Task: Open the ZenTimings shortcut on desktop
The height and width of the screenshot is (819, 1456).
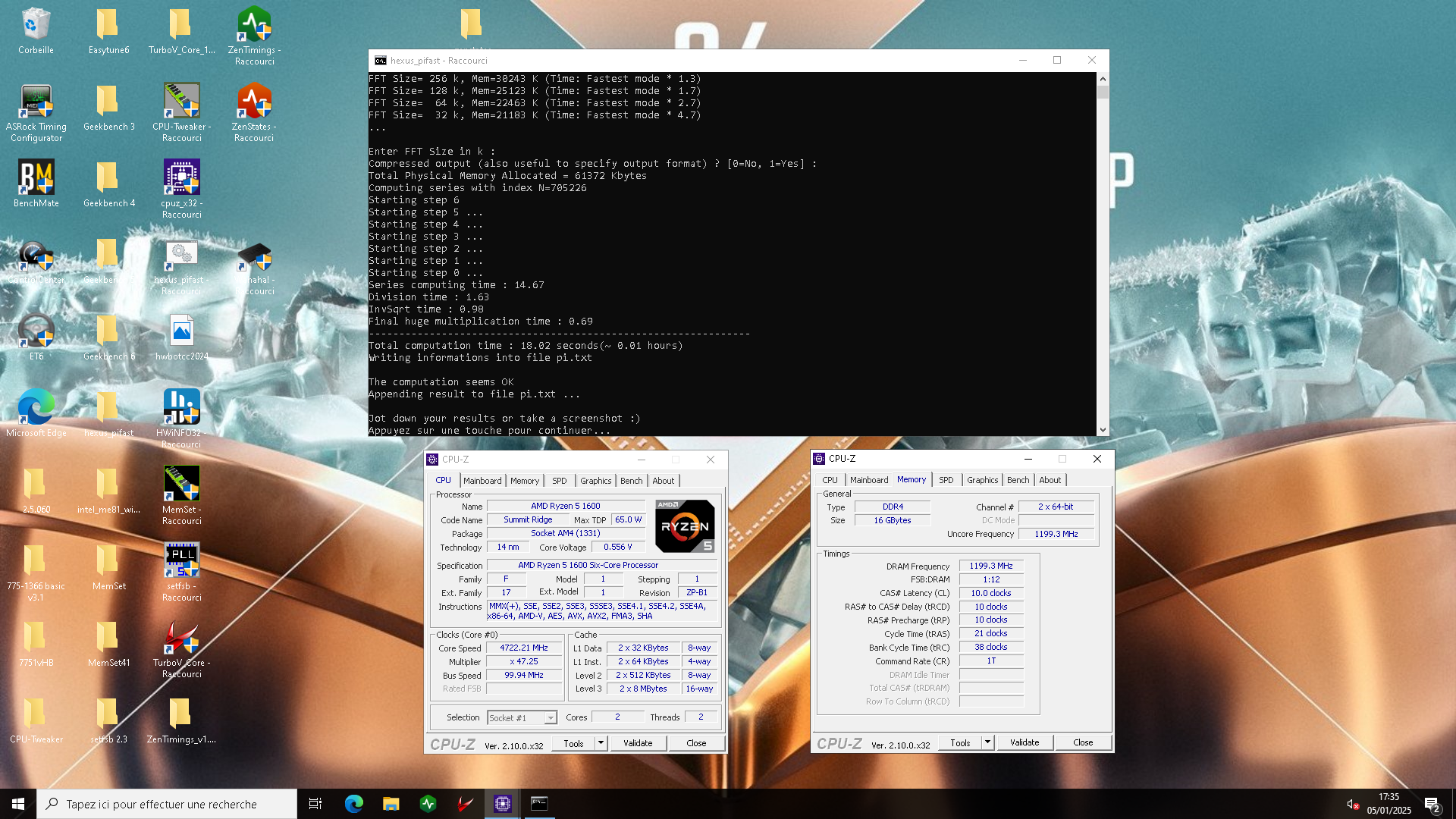Action: [x=254, y=36]
